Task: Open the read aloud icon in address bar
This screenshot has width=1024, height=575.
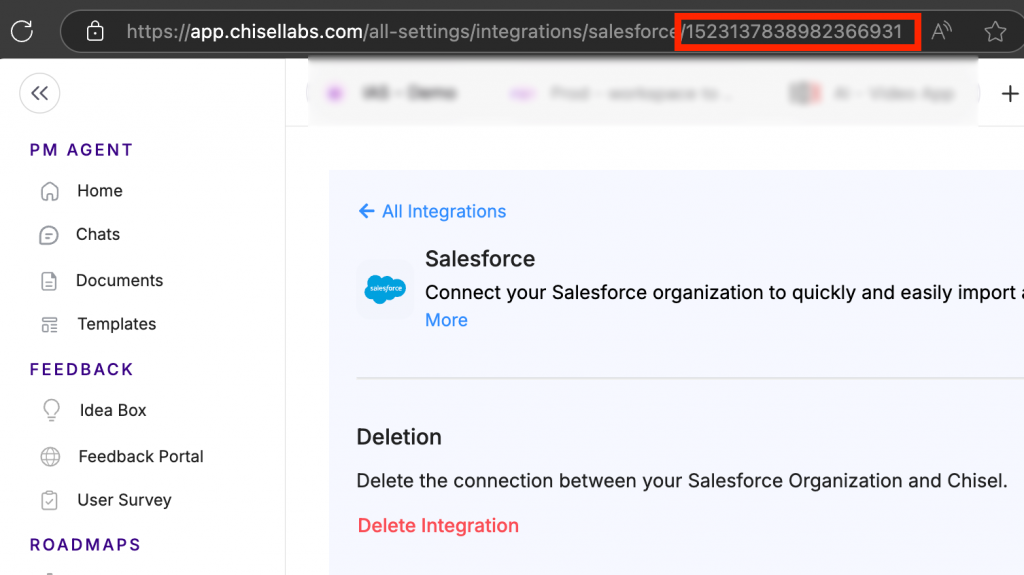Action: 941,31
